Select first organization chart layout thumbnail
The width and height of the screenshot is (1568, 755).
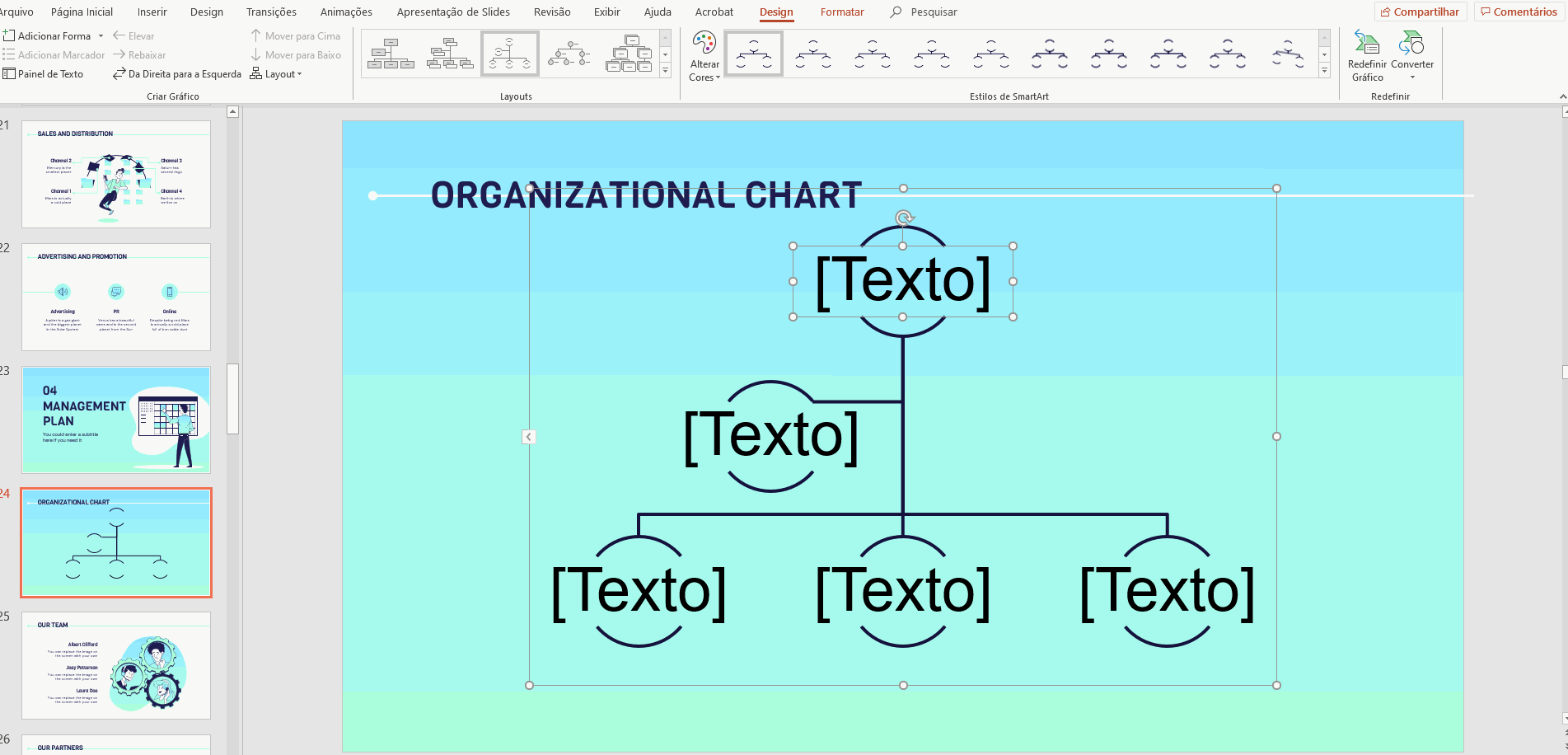[x=391, y=54]
